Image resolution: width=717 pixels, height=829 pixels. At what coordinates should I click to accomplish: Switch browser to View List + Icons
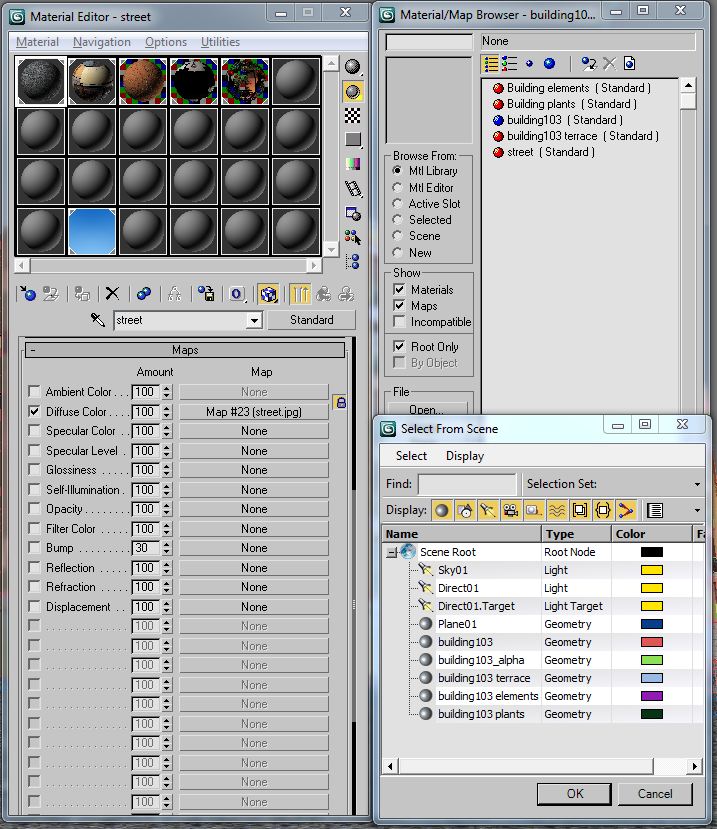(509, 64)
